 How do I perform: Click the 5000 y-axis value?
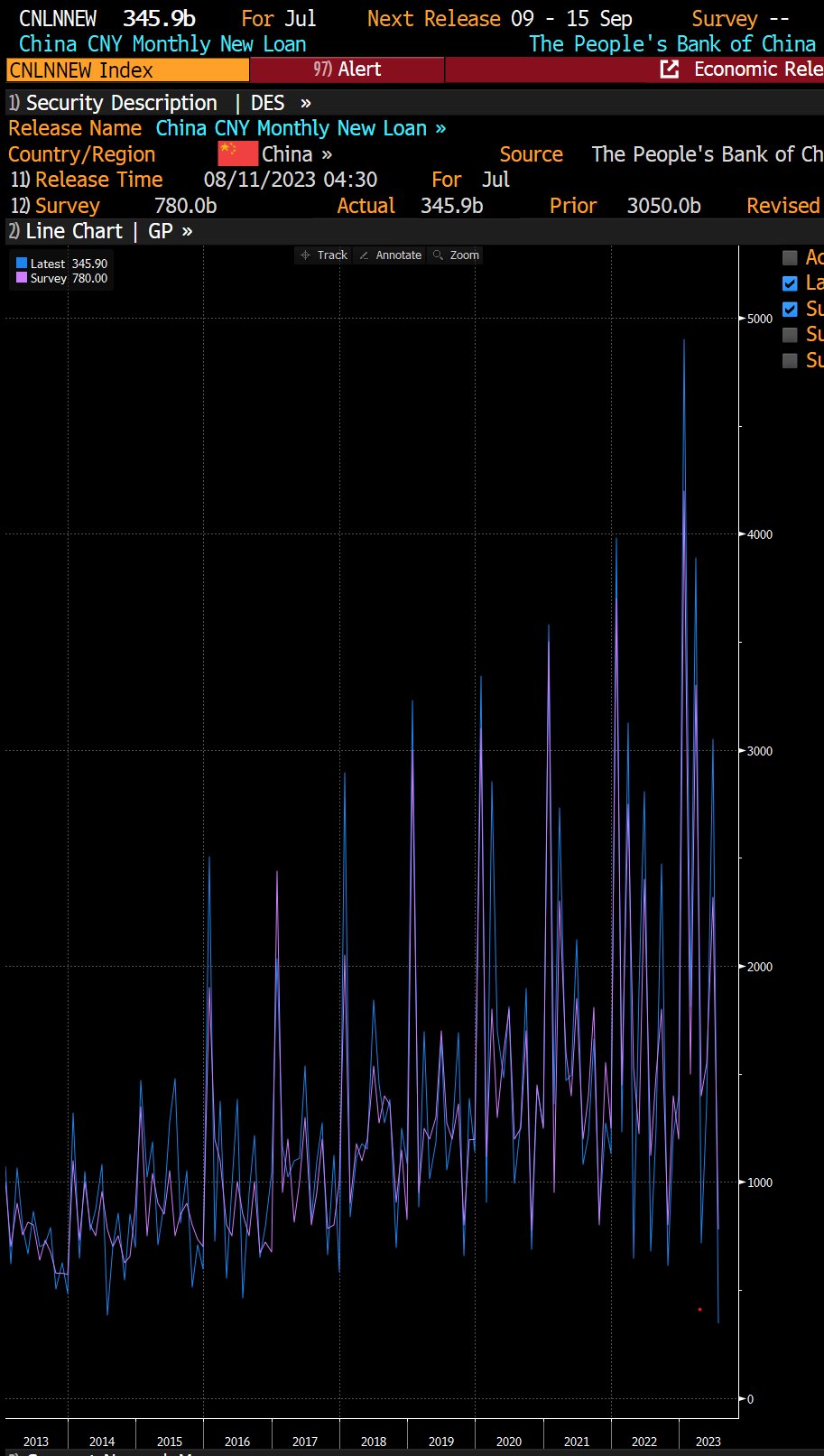pyautogui.click(x=761, y=319)
